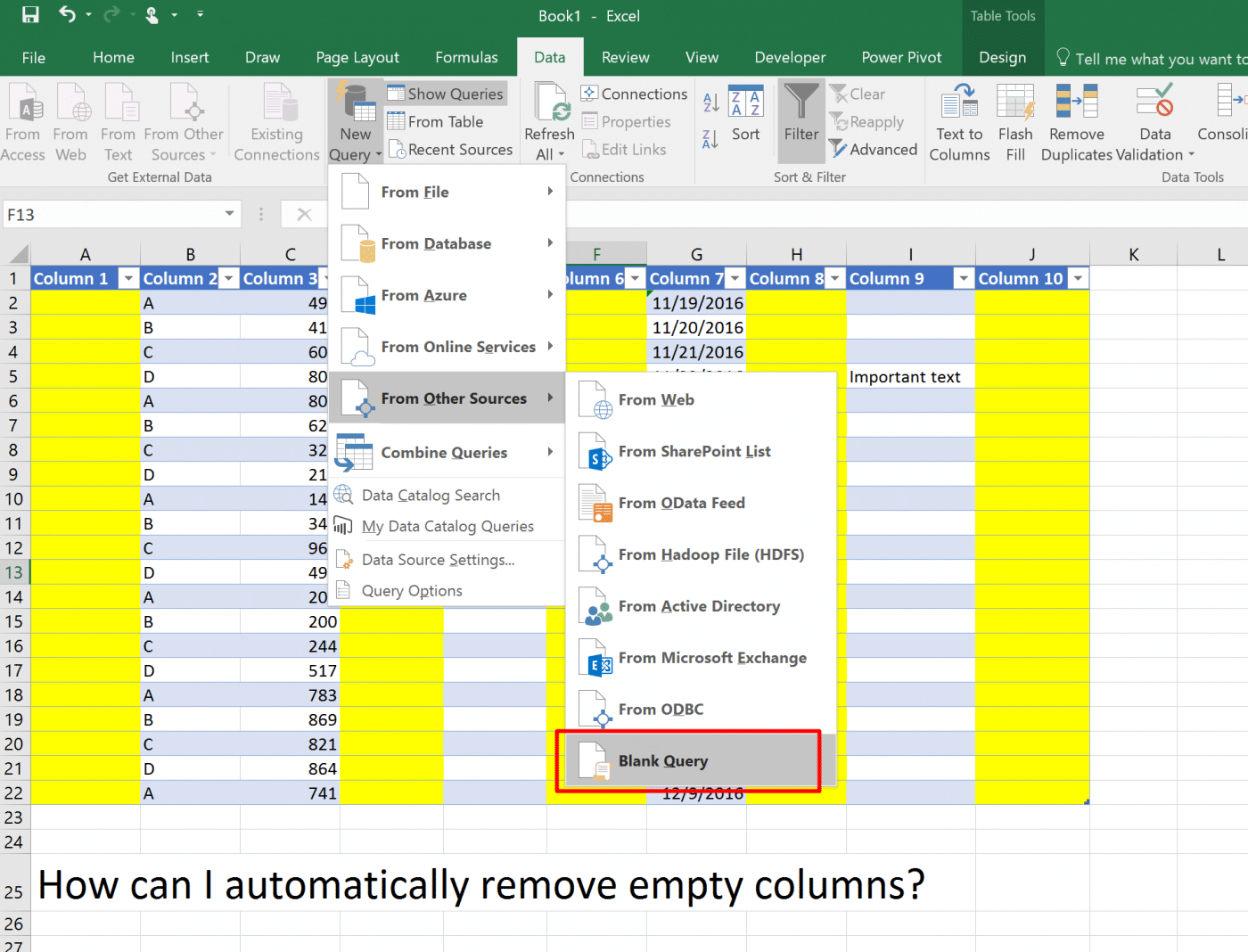Open Column 8 filter dropdown

coord(835,279)
